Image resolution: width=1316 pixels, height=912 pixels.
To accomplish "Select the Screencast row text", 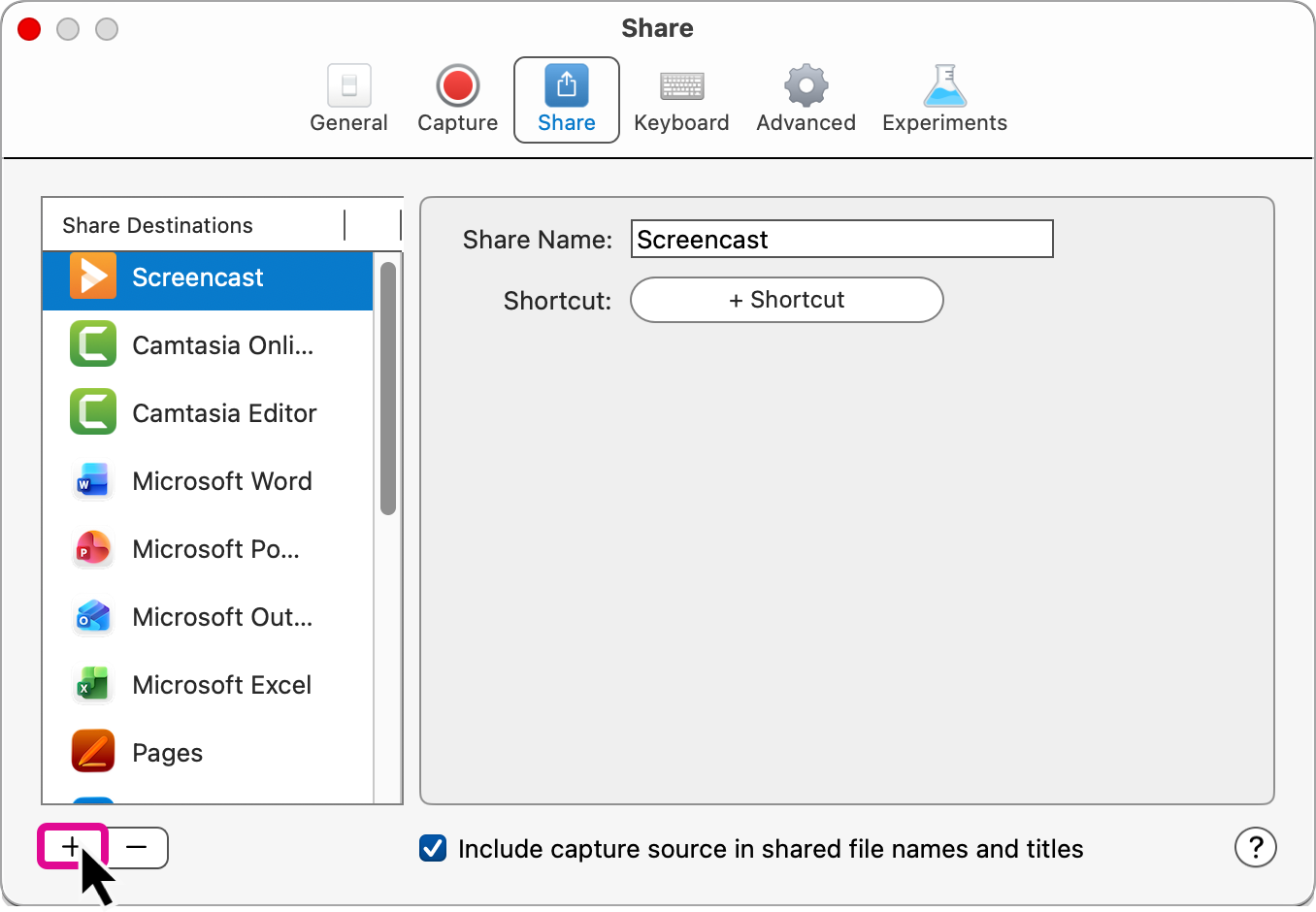I will [x=198, y=277].
